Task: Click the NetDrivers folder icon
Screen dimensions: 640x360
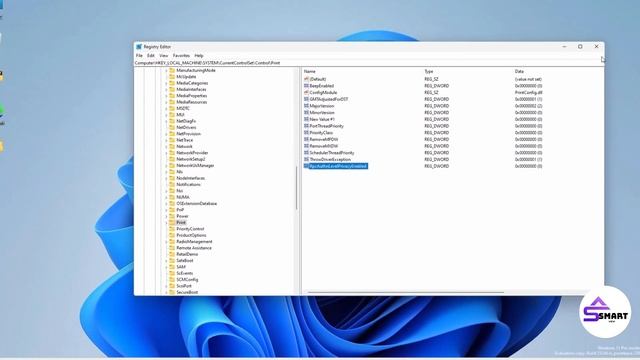Action: tap(172, 127)
